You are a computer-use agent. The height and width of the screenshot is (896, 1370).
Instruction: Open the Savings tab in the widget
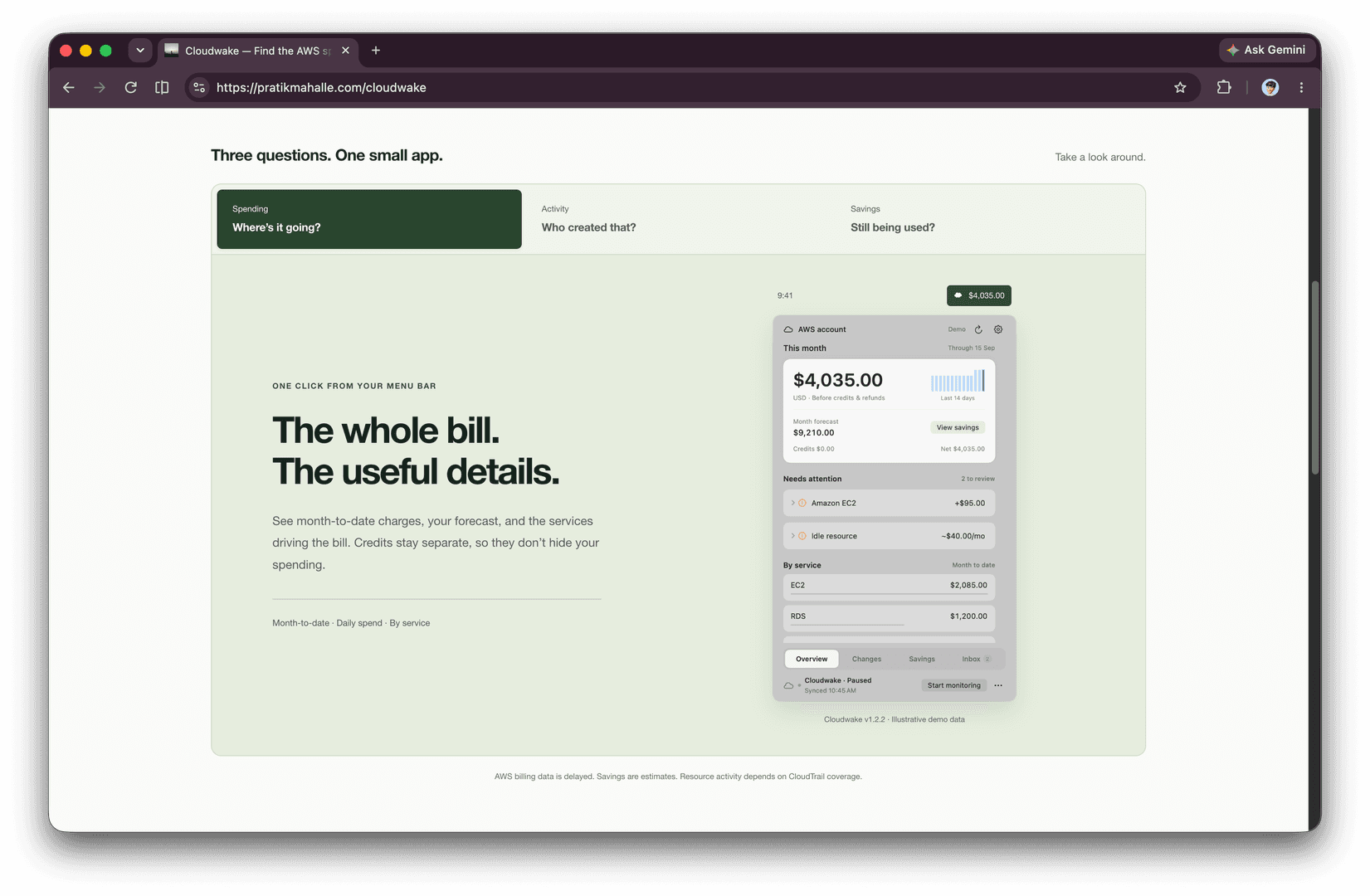(922, 659)
